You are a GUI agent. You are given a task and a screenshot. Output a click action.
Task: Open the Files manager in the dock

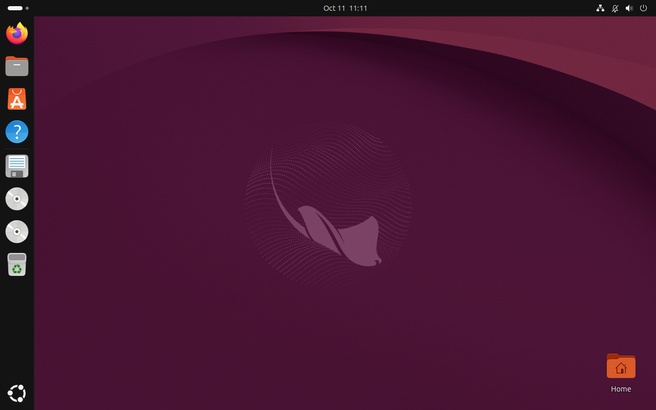[17, 66]
